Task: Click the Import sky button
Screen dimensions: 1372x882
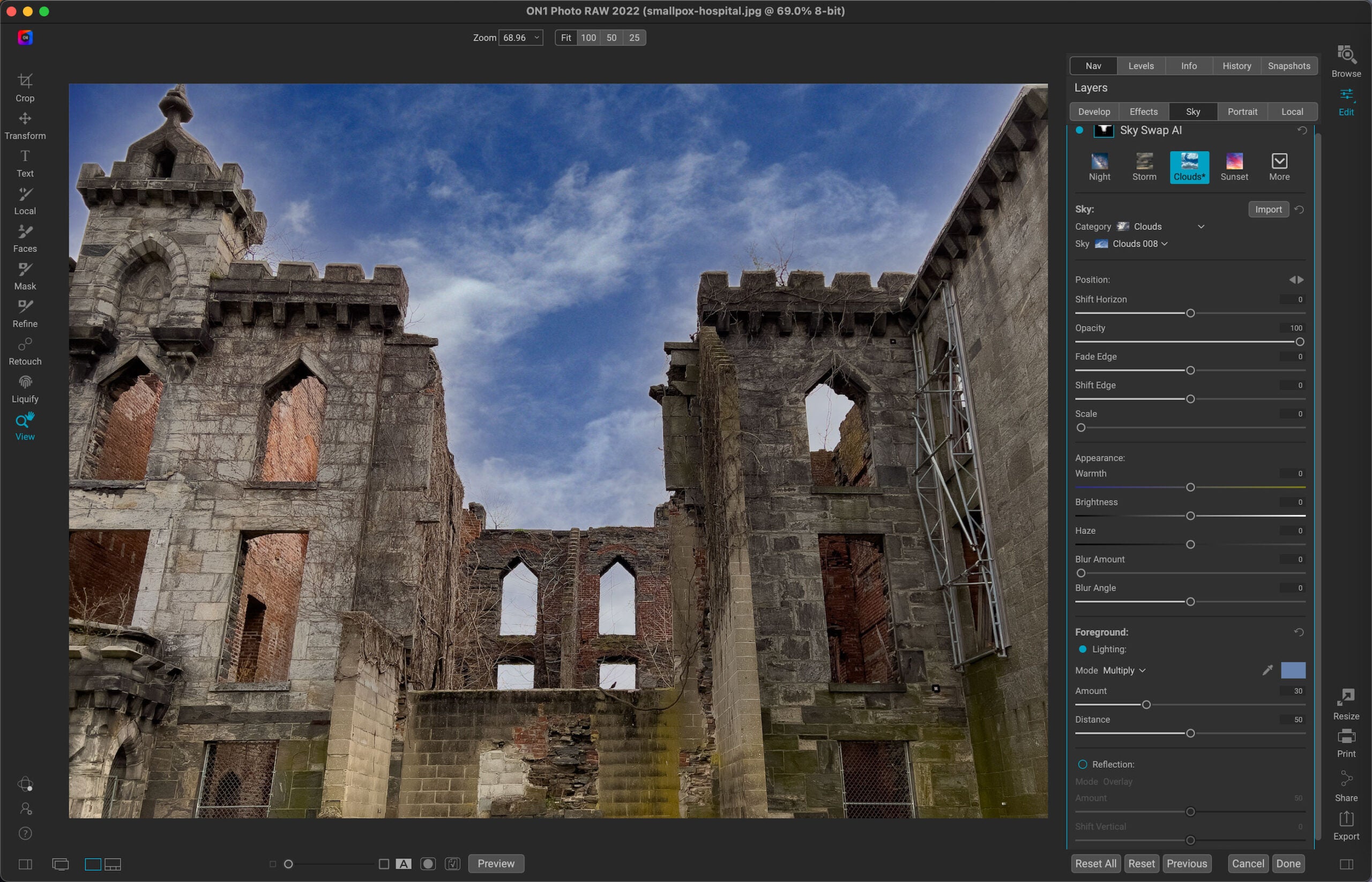Action: (x=1268, y=209)
